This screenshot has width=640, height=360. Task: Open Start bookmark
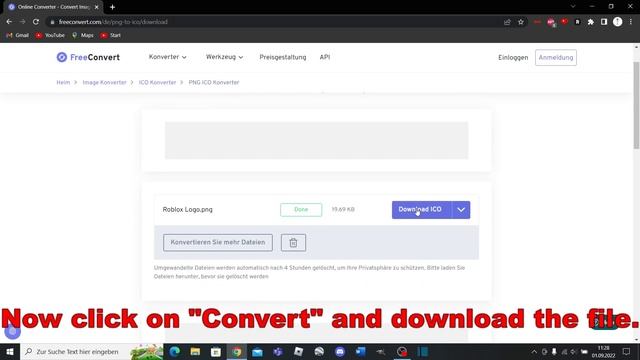[x=111, y=36]
